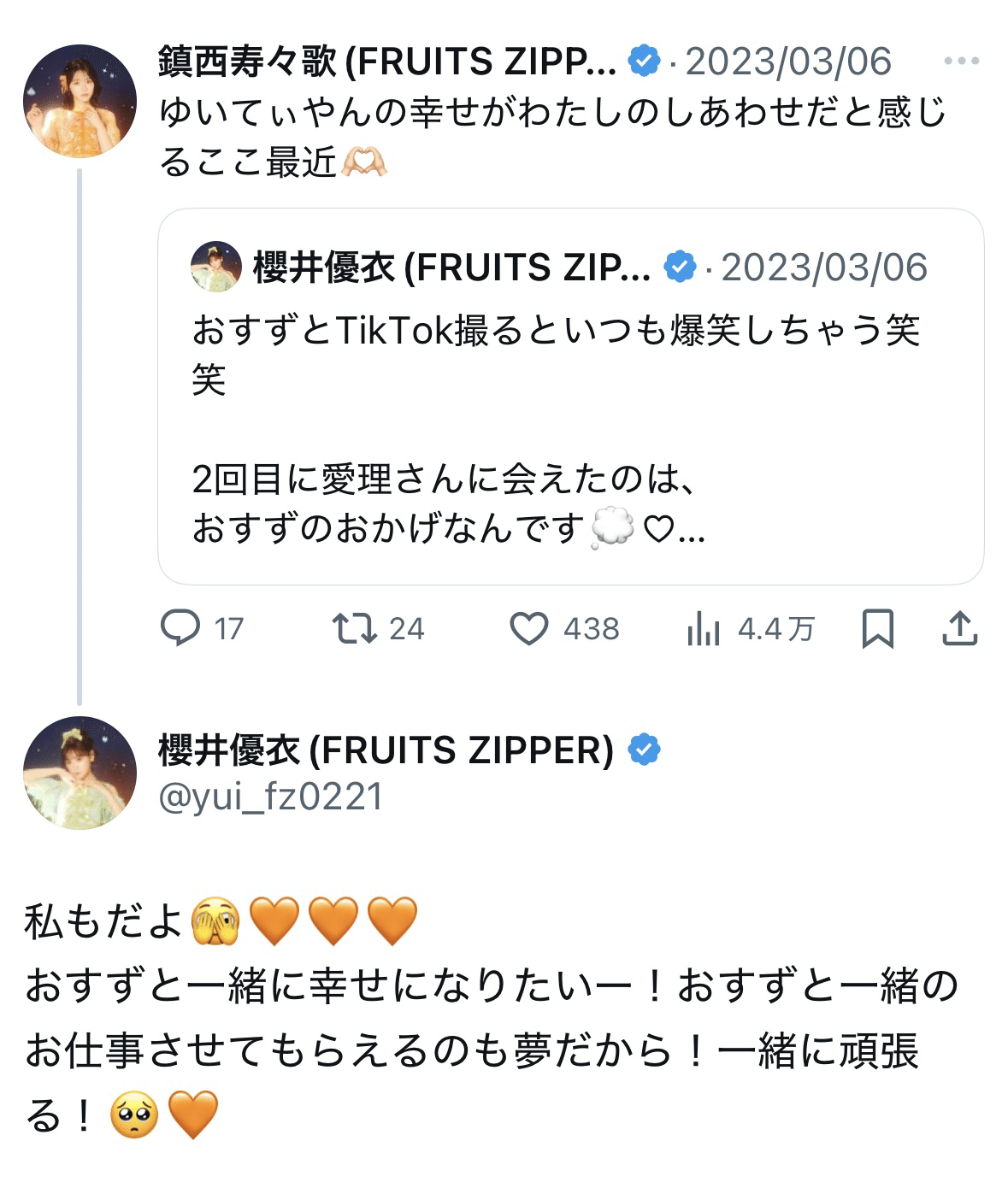The image size is (1008, 1188).
Task: Like the tweet with the heart icon
Action: [529, 629]
